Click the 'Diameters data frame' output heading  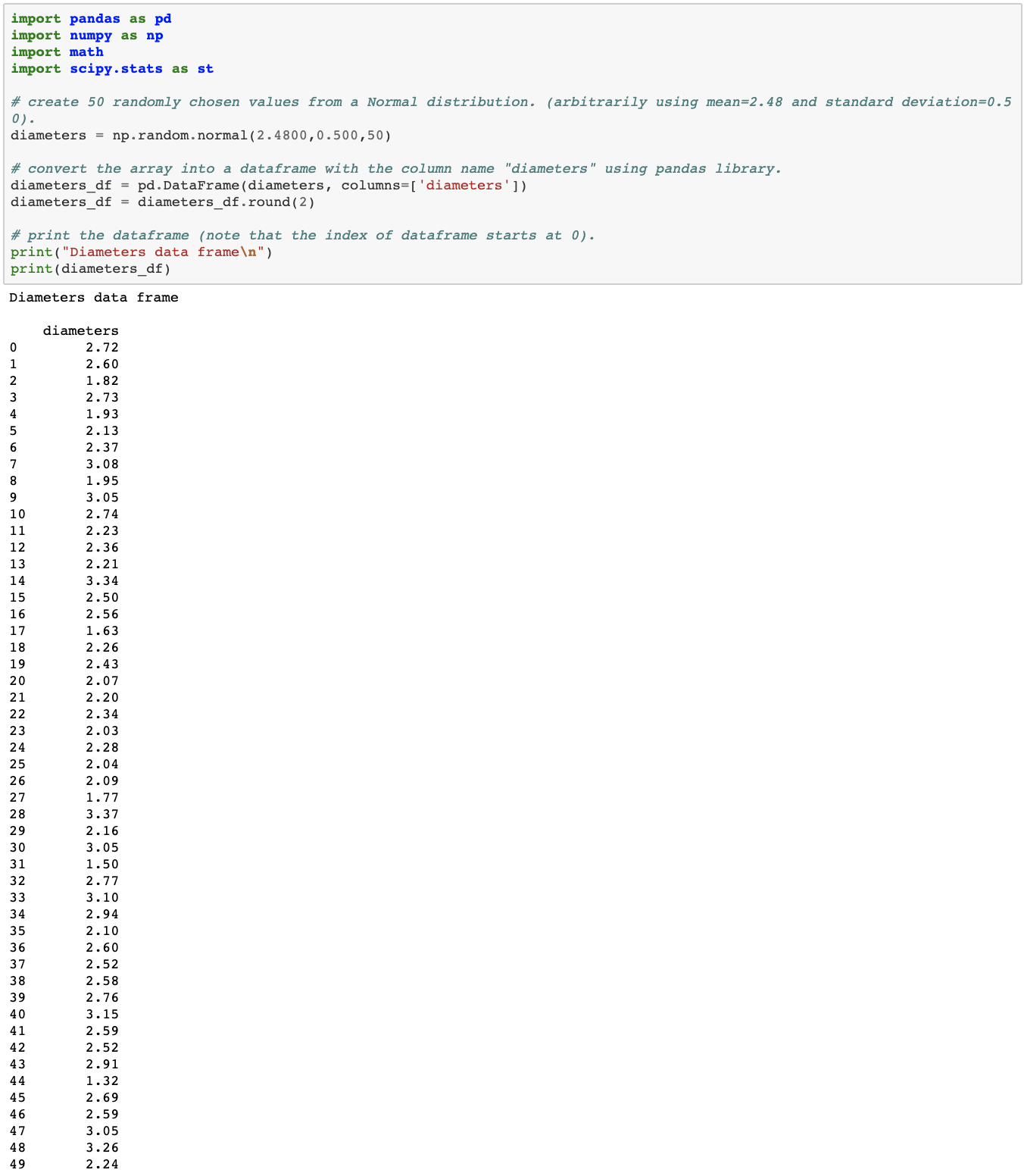click(x=94, y=298)
